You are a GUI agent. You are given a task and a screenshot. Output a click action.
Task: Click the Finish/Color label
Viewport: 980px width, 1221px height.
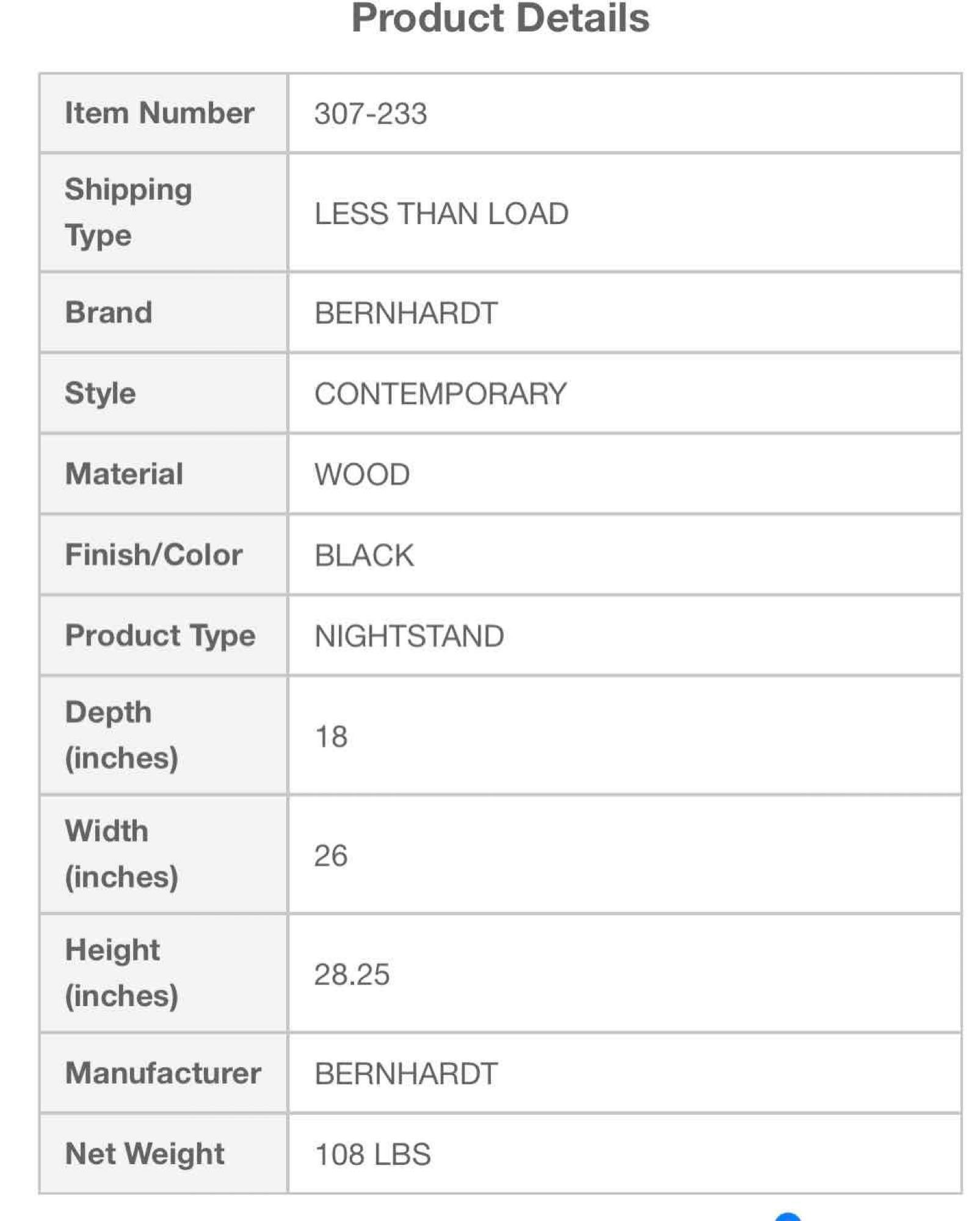coord(154,555)
